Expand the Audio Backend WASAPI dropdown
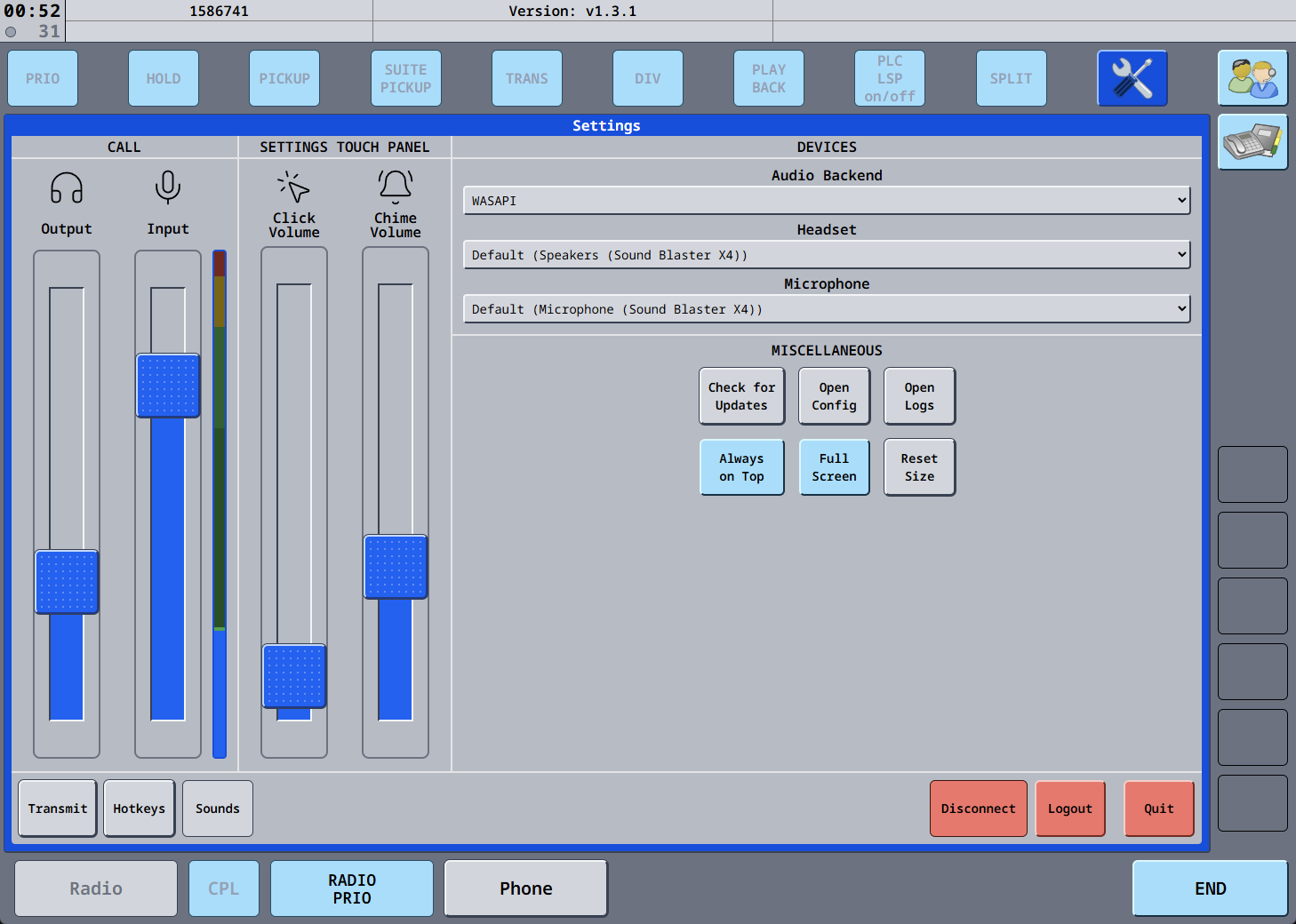Screen dimensions: 1296x924 826,201
